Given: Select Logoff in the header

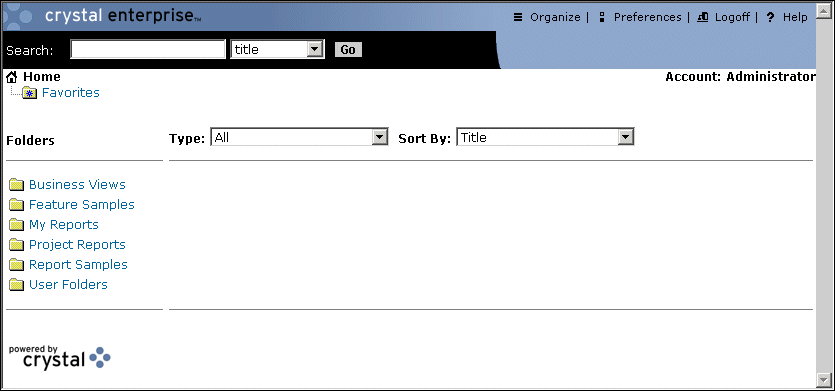Looking at the screenshot, I should [x=732, y=18].
